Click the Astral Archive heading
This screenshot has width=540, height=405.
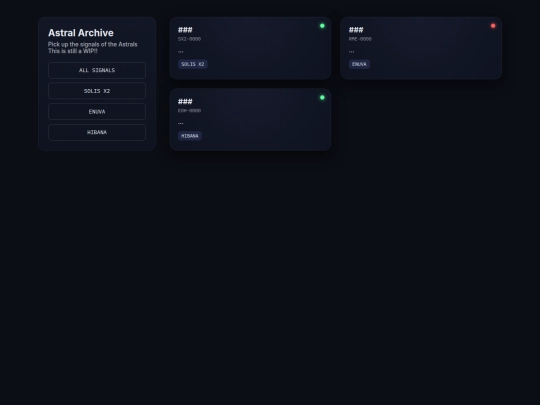point(81,33)
